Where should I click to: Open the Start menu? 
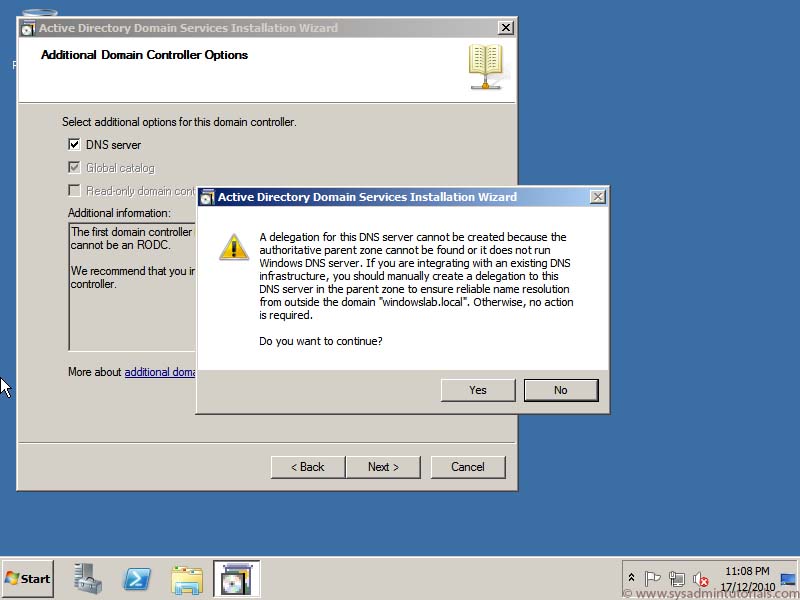27,578
